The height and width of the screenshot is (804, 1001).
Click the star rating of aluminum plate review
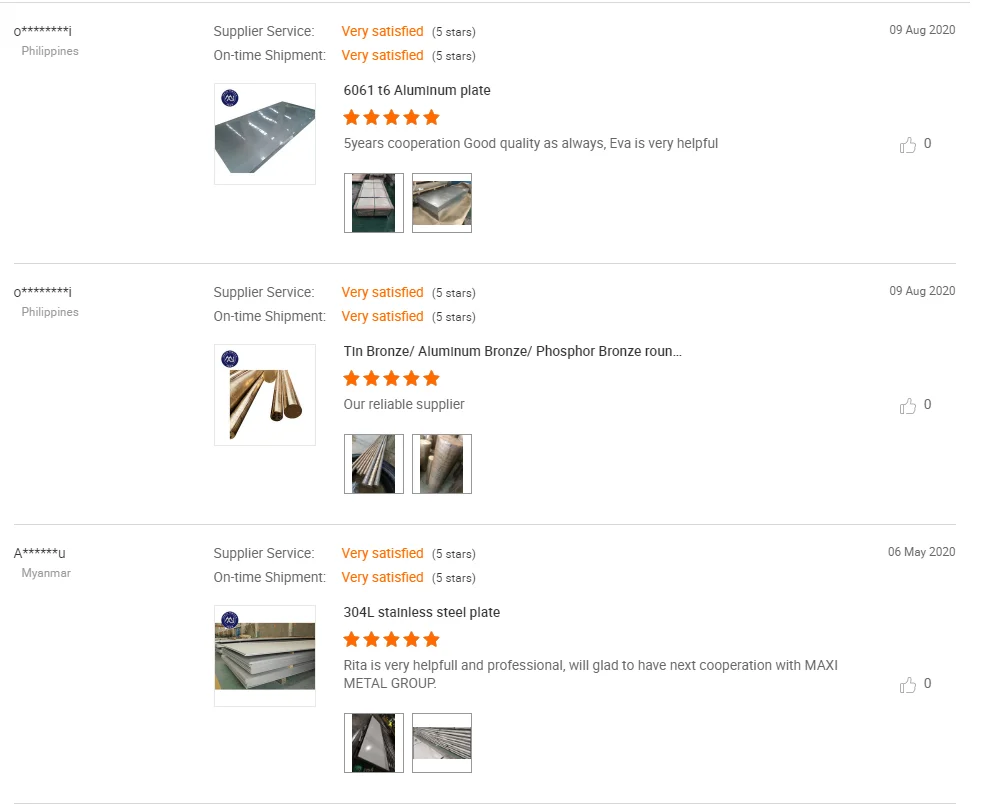(x=391, y=118)
